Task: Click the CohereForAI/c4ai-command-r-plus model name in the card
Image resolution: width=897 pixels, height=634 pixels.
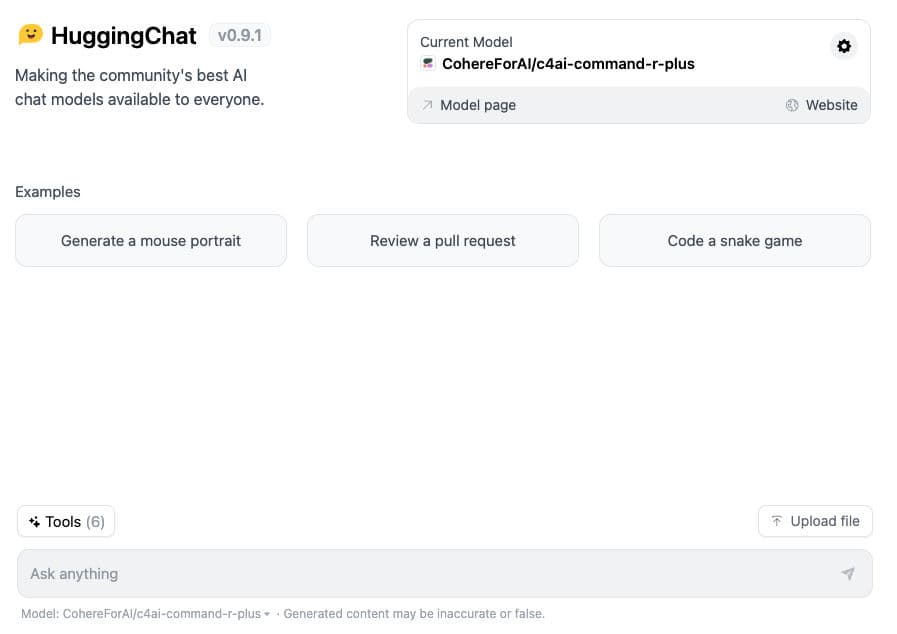Action: (568, 64)
